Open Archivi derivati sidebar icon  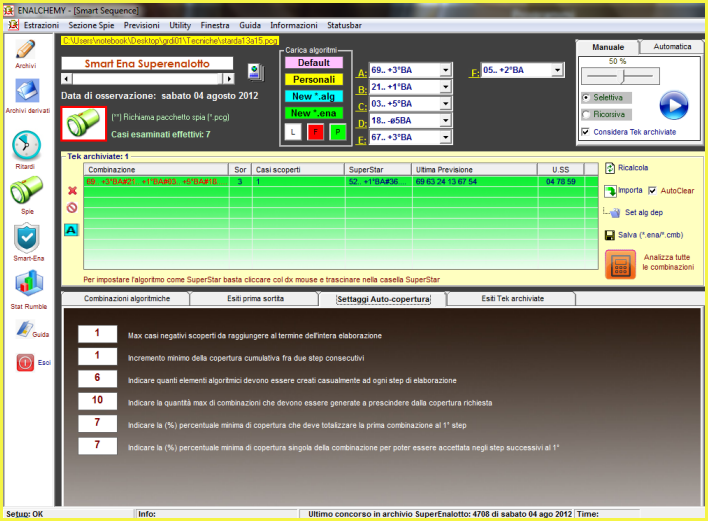click(28, 91)
